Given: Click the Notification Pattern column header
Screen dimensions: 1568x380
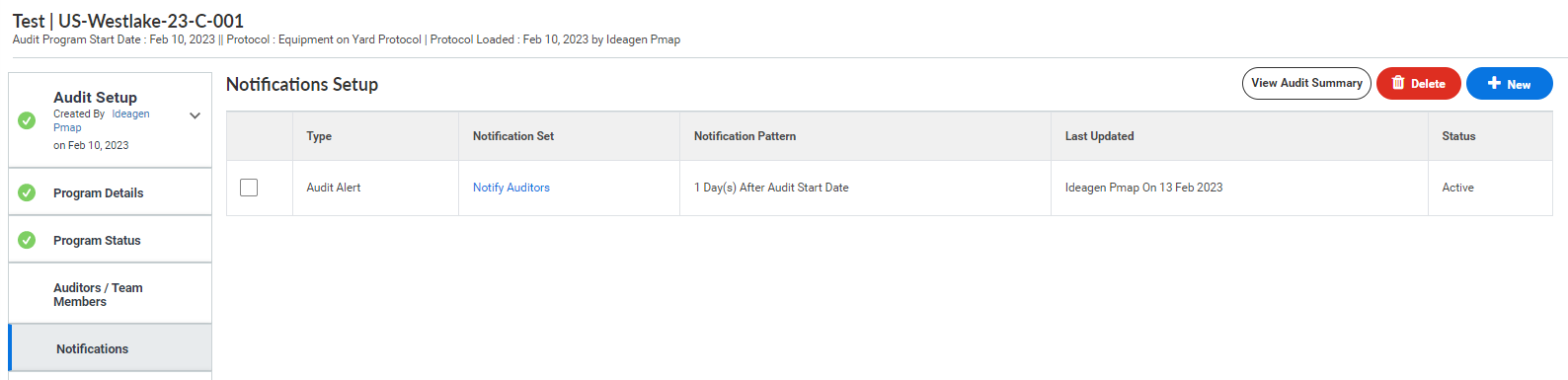Looking at the screenshot, I should (745, 136).
